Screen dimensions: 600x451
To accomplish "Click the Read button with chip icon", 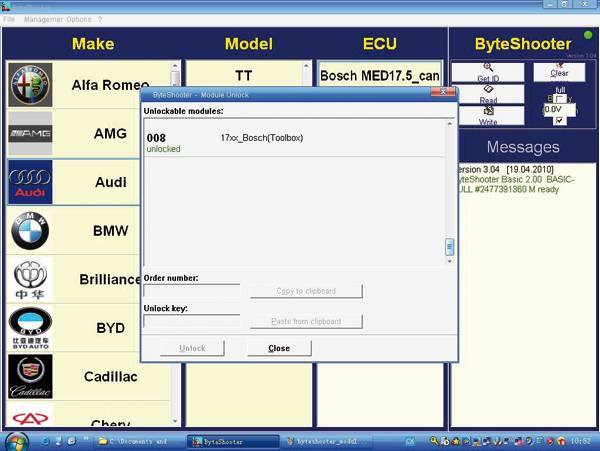I will coord(488,94).
